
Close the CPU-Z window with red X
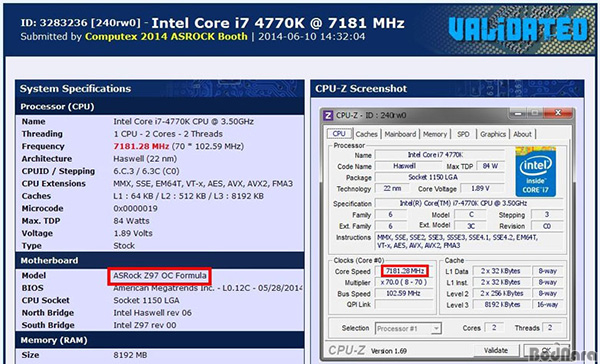558,113
